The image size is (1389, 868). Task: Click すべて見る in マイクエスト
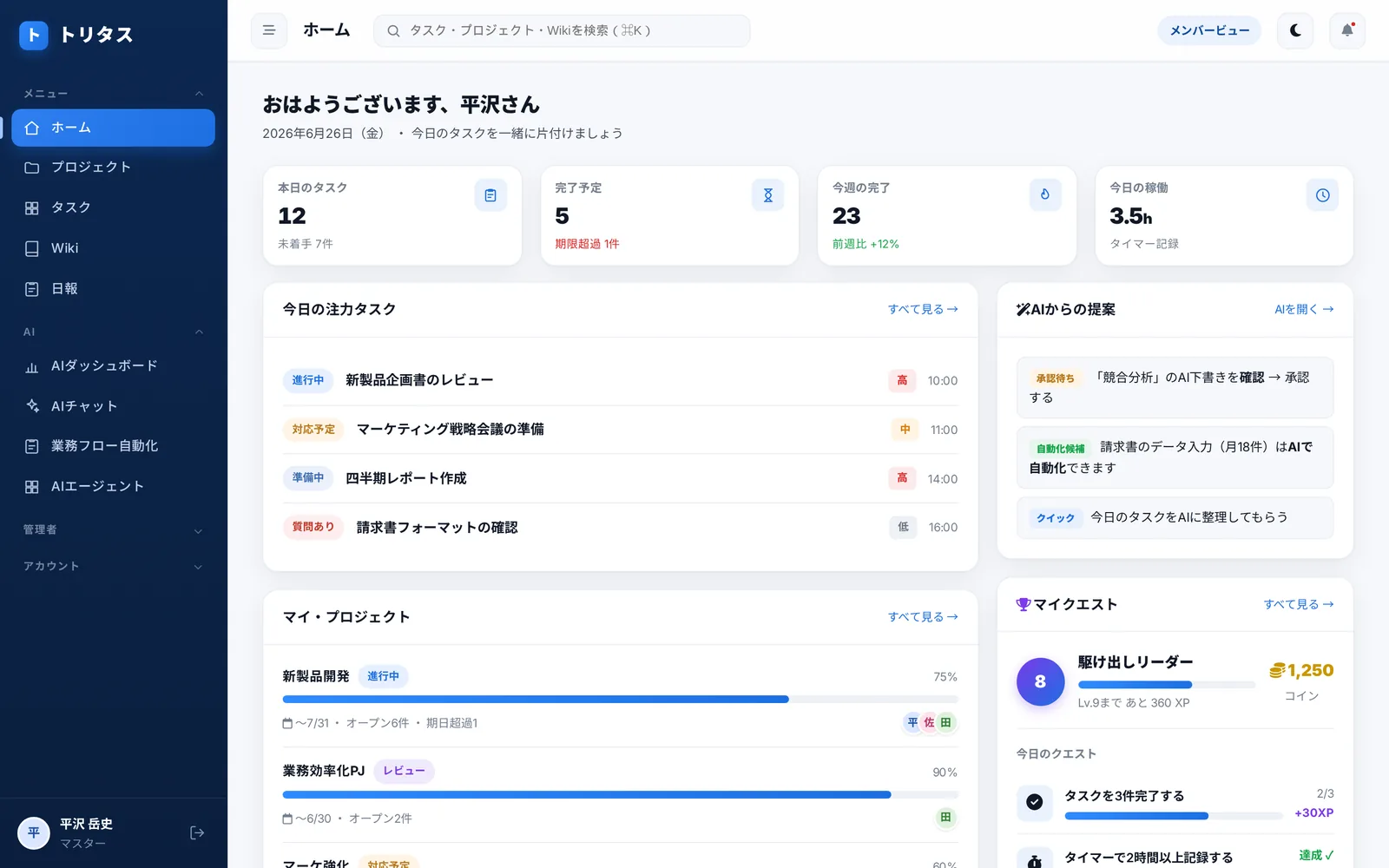[1299, 604]
